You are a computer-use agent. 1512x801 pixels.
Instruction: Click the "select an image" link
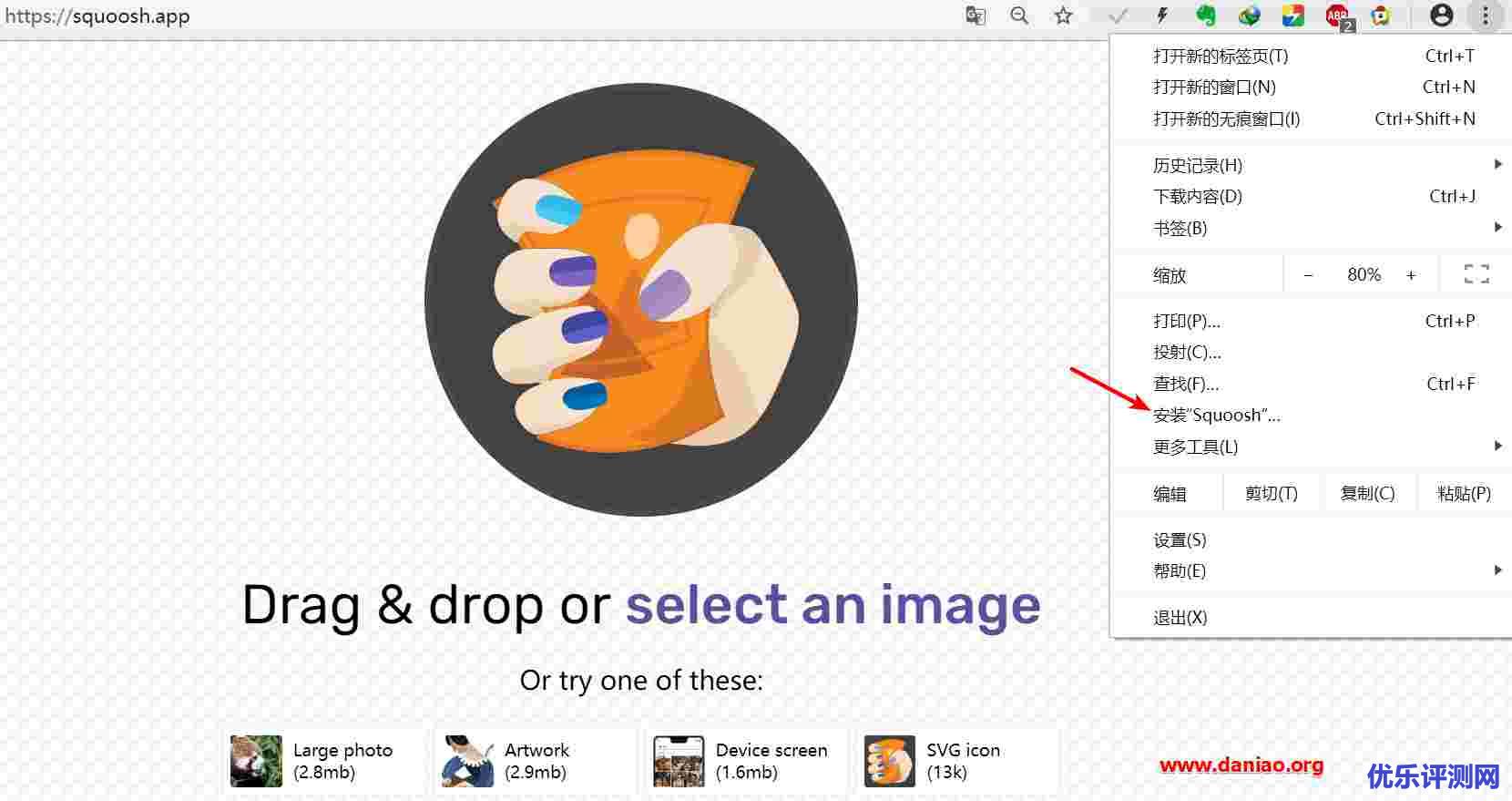tap(833, 604)
